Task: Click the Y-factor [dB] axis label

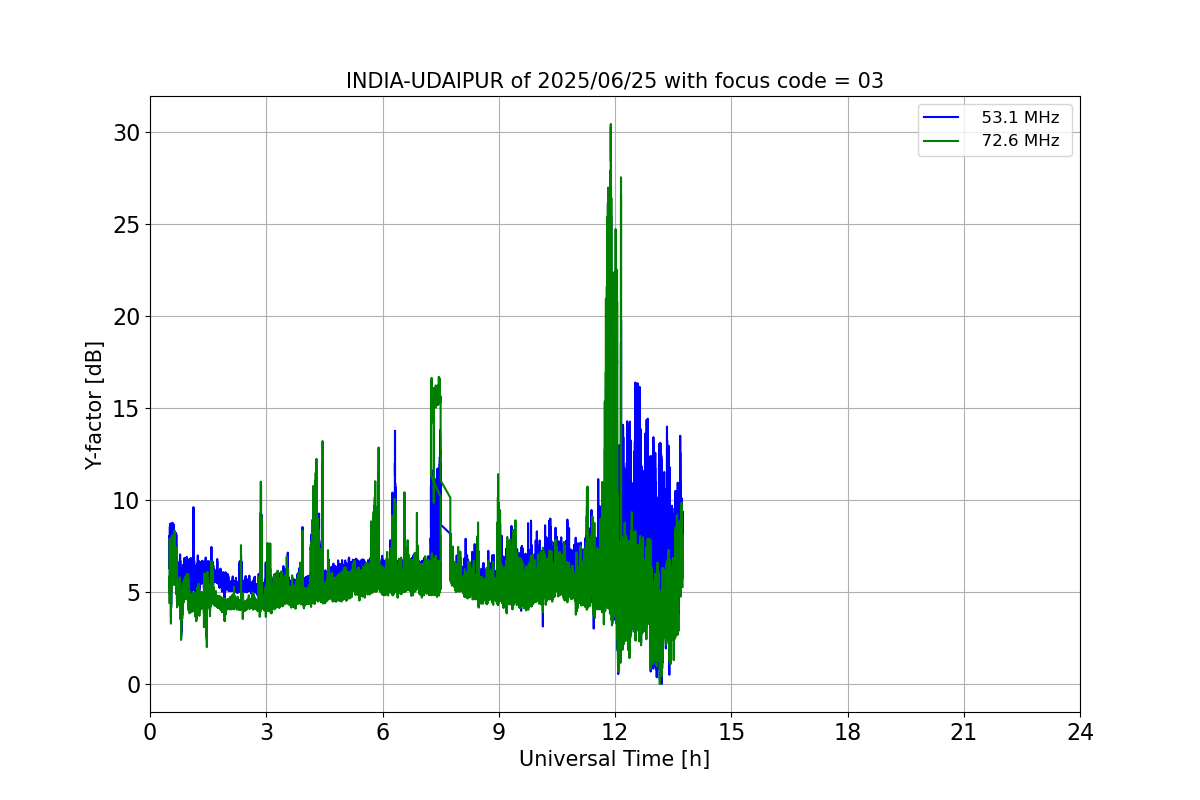Action: 93,405
